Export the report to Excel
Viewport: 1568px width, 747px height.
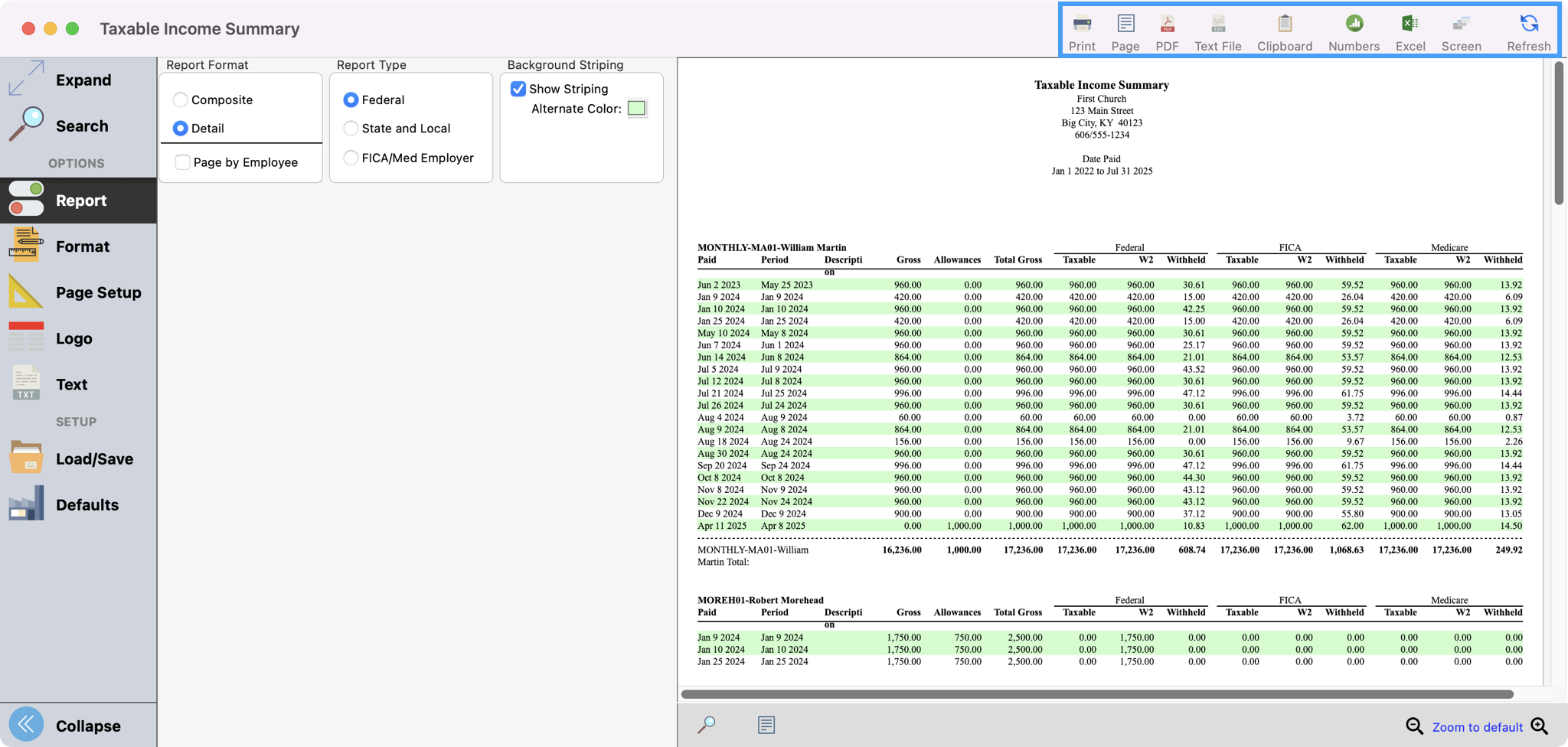pyautogui.click(x=1410, y=29)
